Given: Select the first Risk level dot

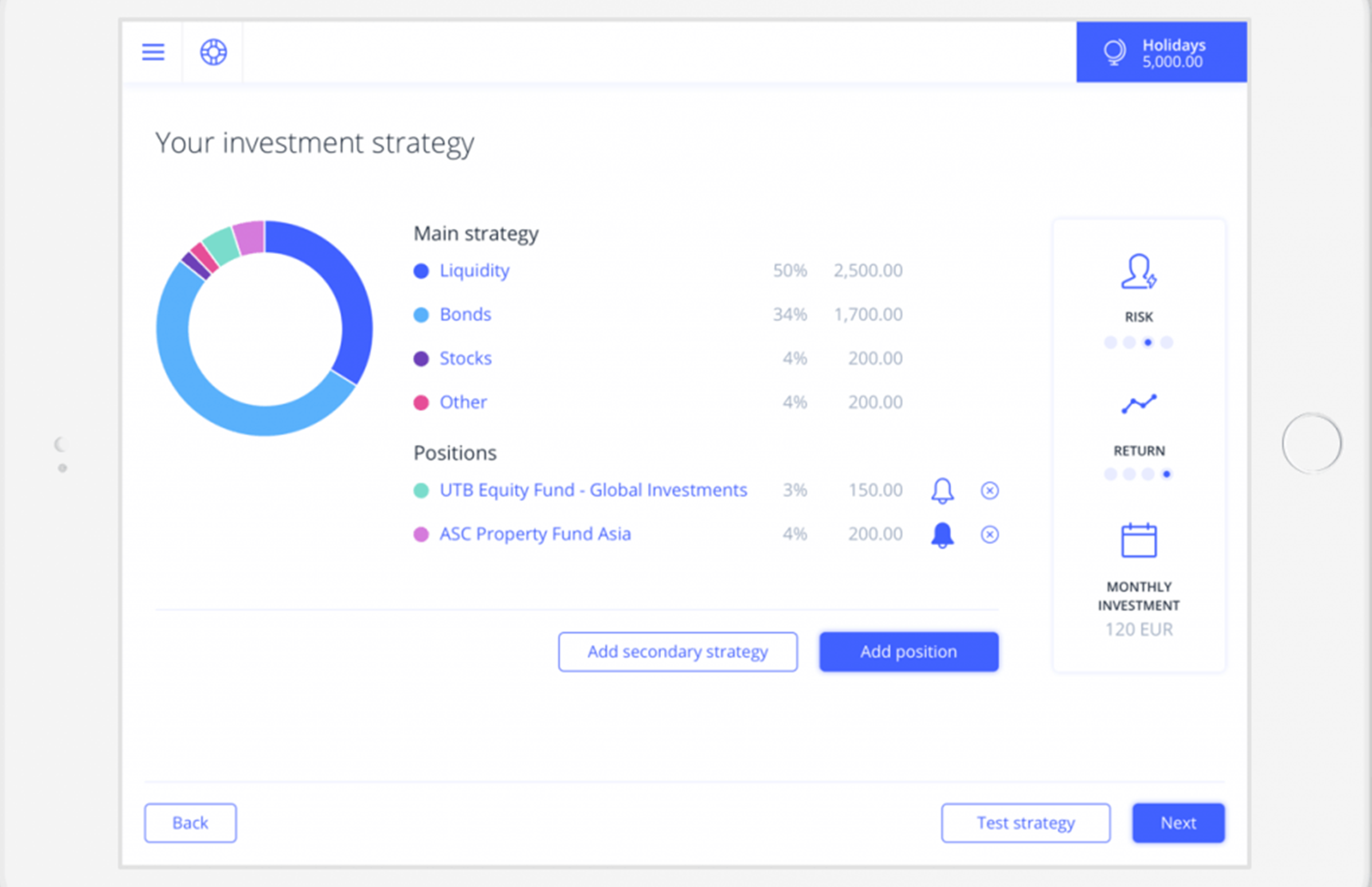Looking at the screenshot, I should point(1111,343).
